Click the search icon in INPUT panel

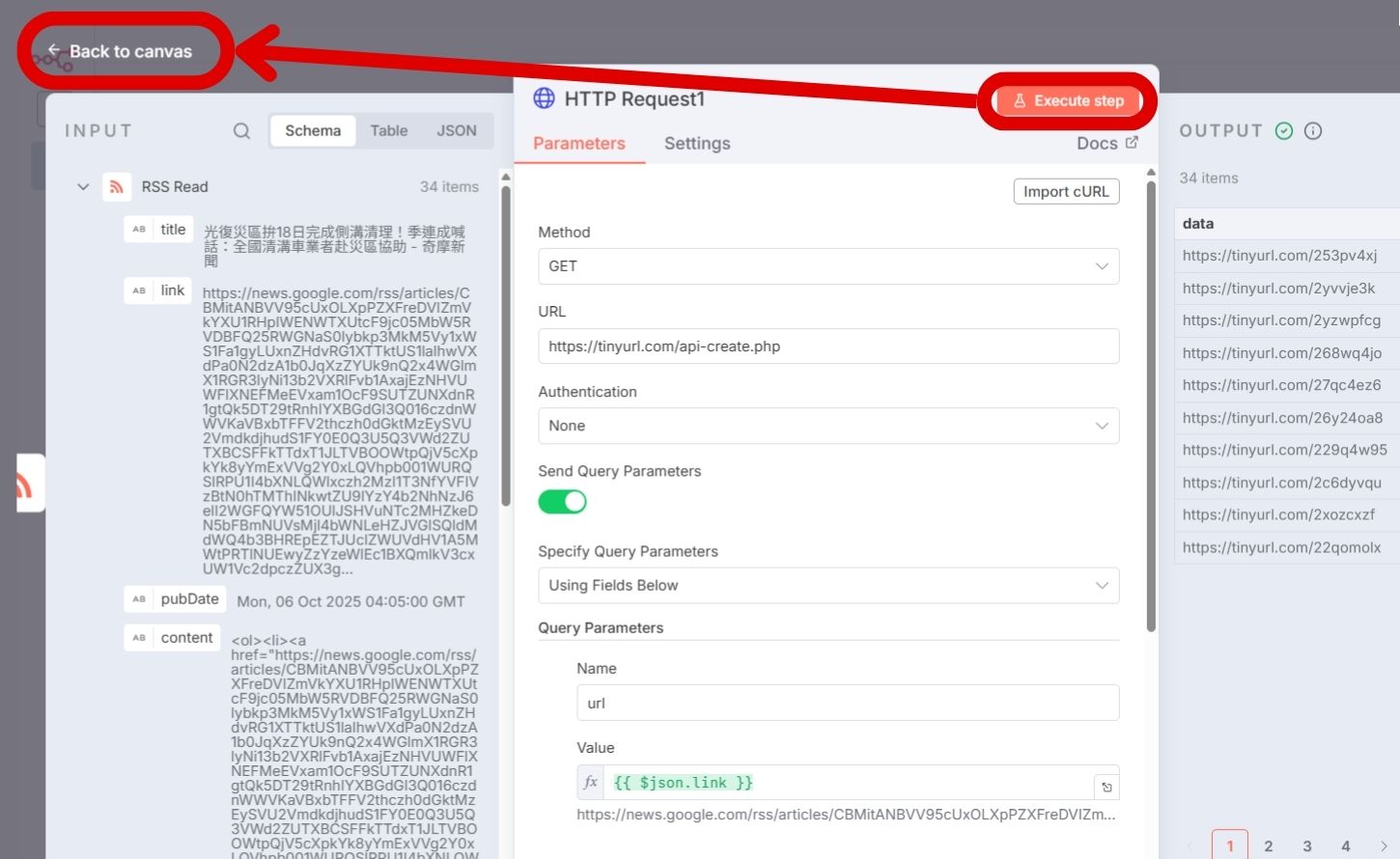point(241,131)
